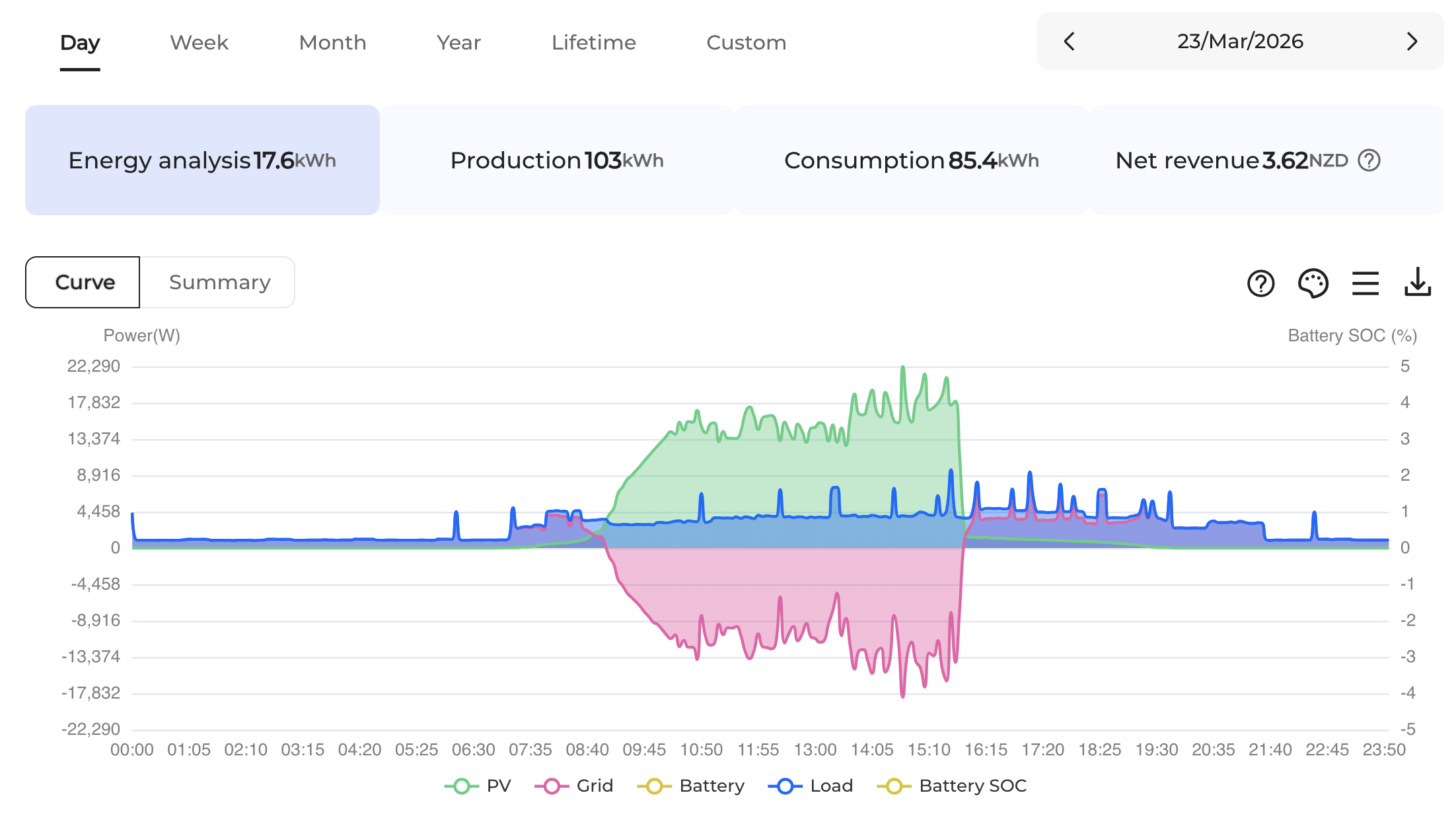The width and height of the screenshot is (1456, 828).
Task: Select the Consumption 85.4 kWh card
Action: [x=911, y=160]
